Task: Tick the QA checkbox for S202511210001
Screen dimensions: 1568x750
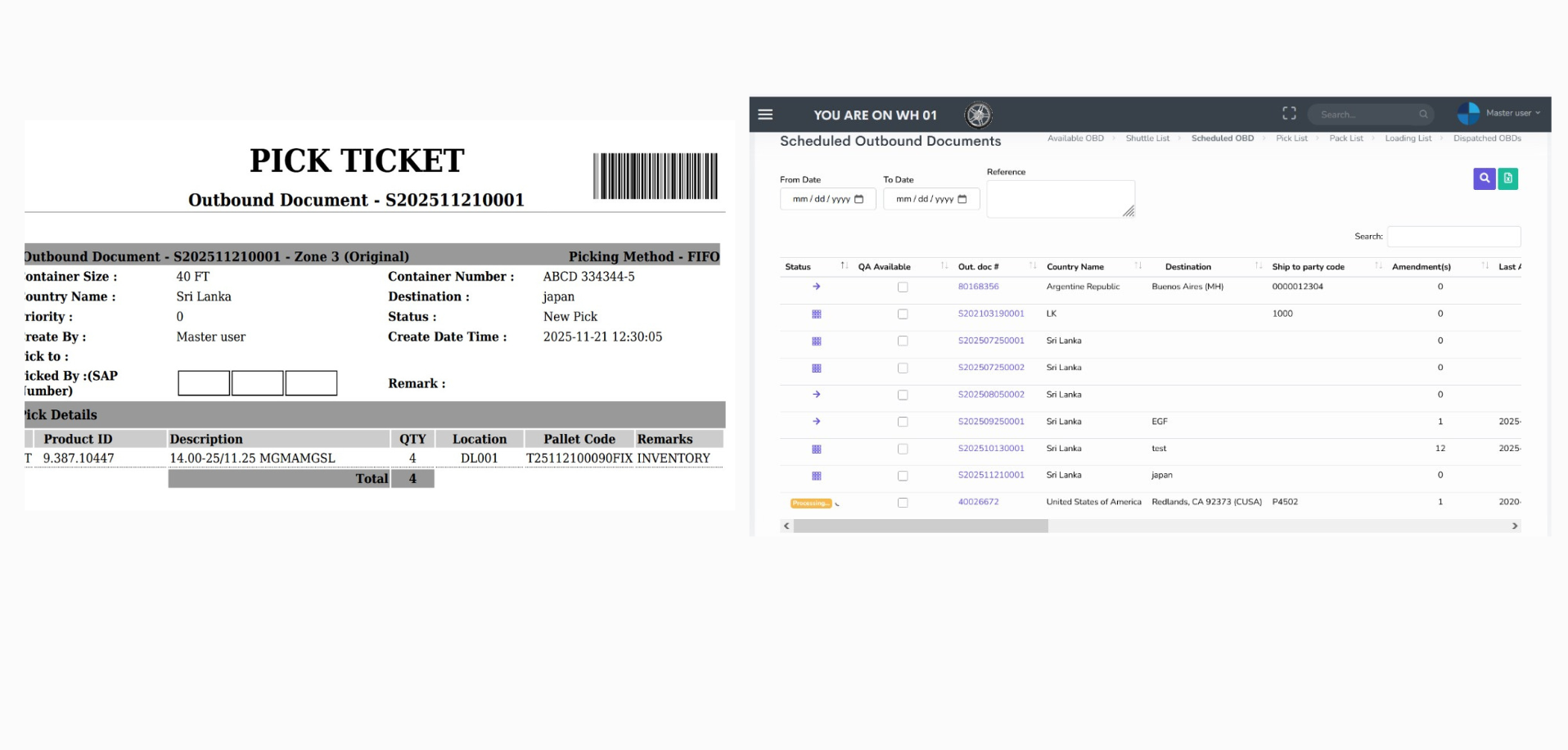Action: [903, 476]
